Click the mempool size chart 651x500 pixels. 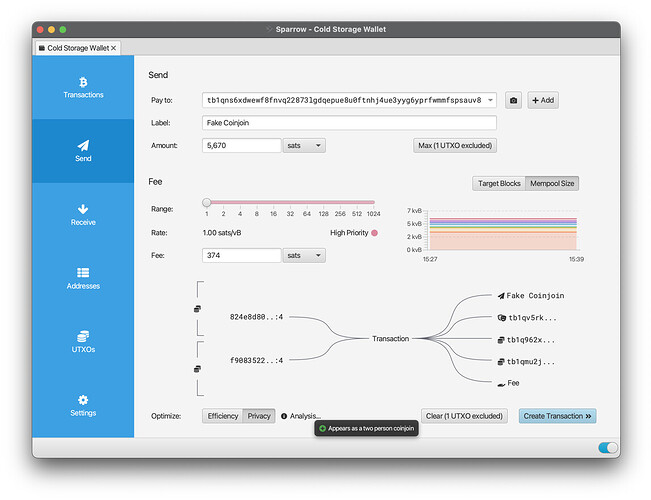pos(502,230)
